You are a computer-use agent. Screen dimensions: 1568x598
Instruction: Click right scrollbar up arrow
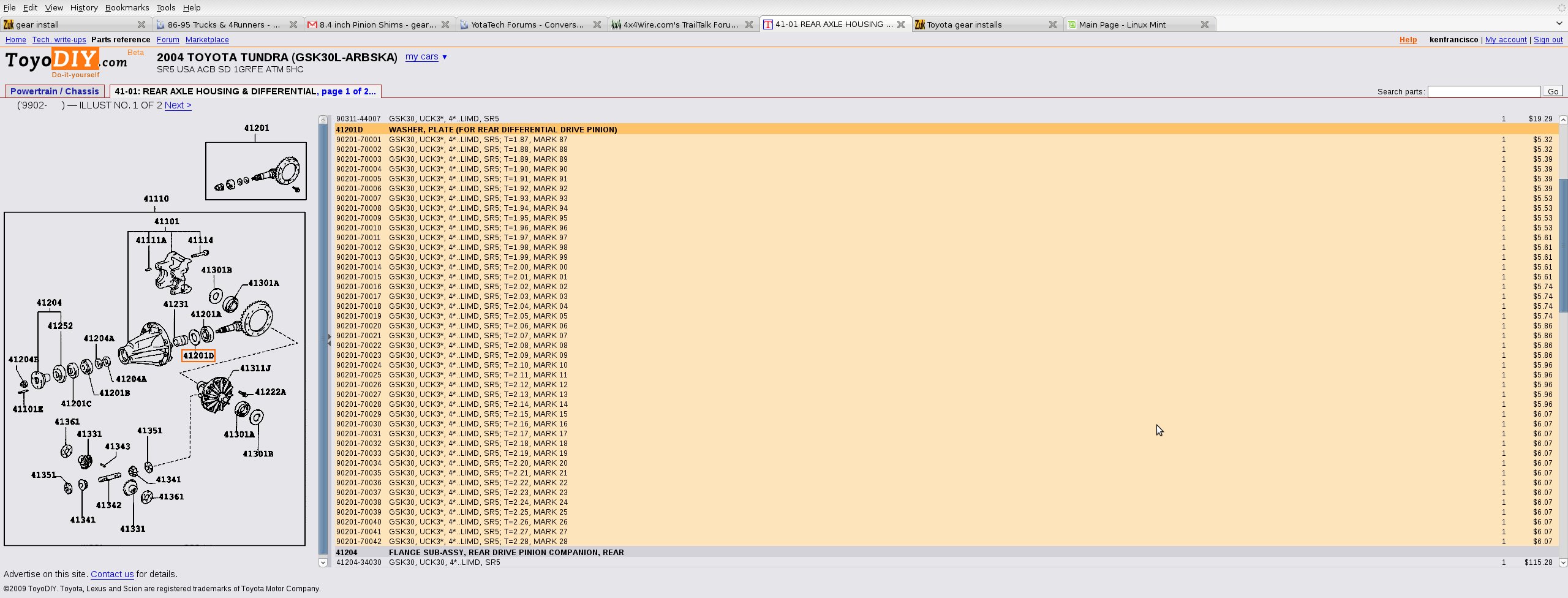(1562, 119)
